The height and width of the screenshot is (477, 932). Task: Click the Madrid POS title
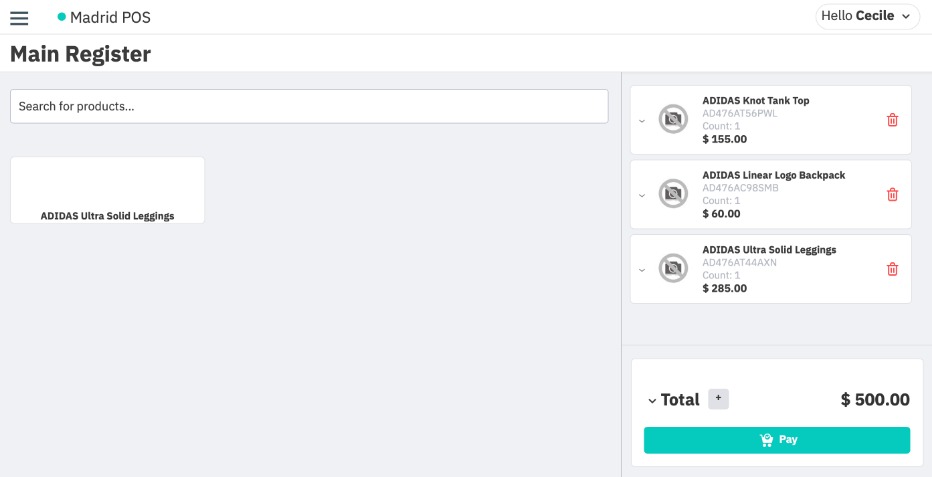(x=110, y=17)
